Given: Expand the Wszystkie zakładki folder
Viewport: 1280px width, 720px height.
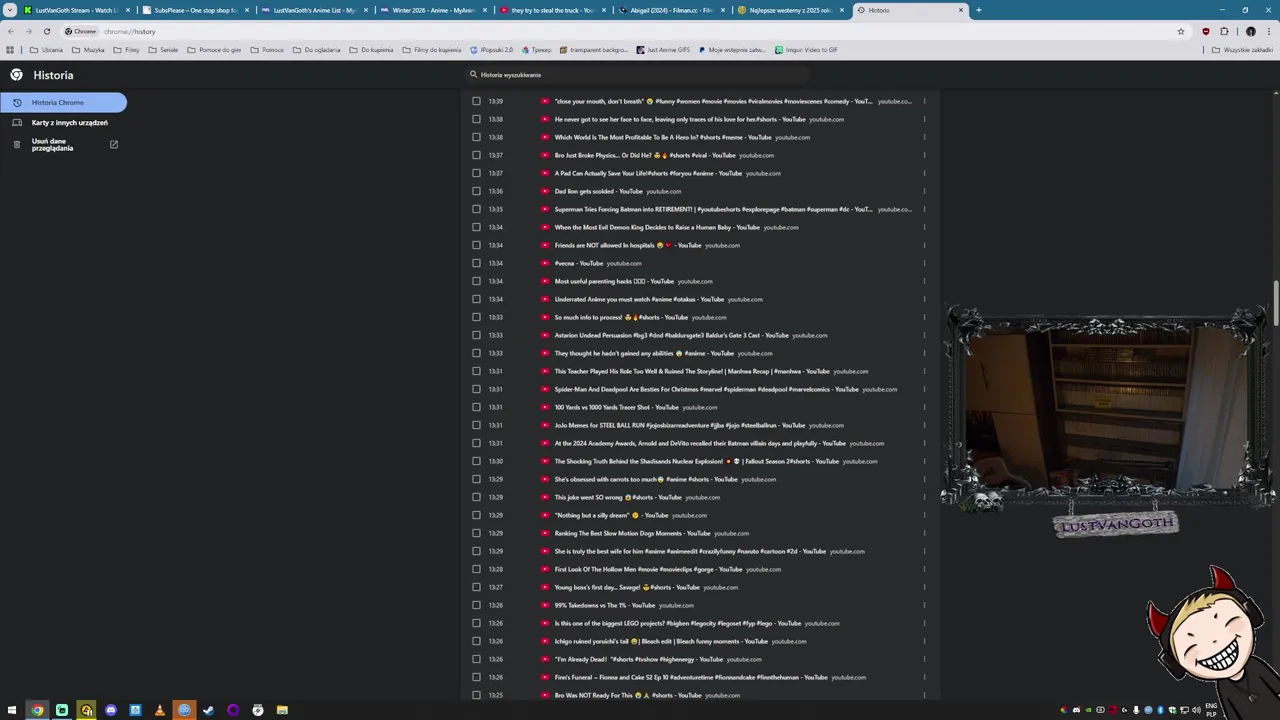Looking at the screenshot, I should coord(1242,49).
